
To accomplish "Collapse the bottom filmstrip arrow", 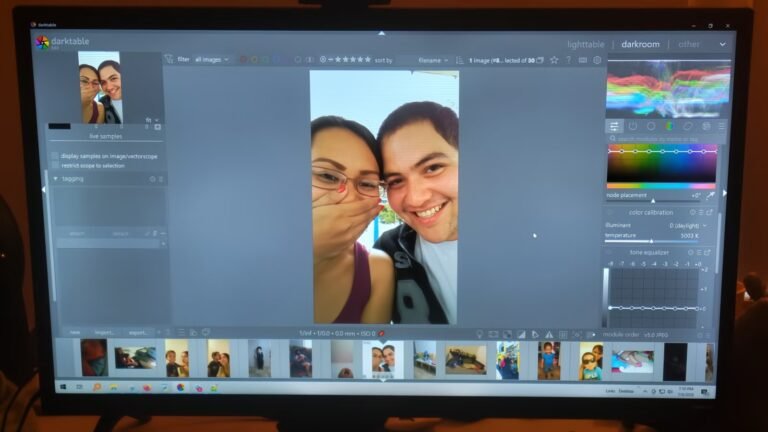I will pos(383,380).
